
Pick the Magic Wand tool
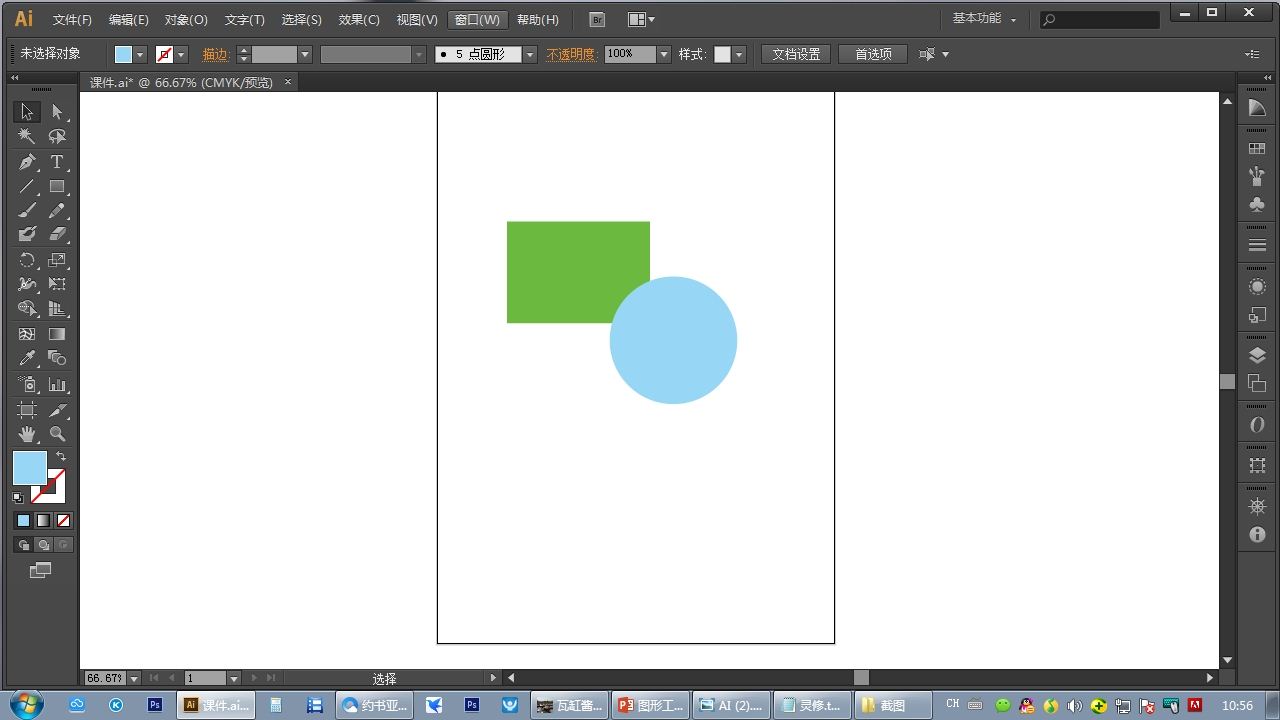pos(27,137)
